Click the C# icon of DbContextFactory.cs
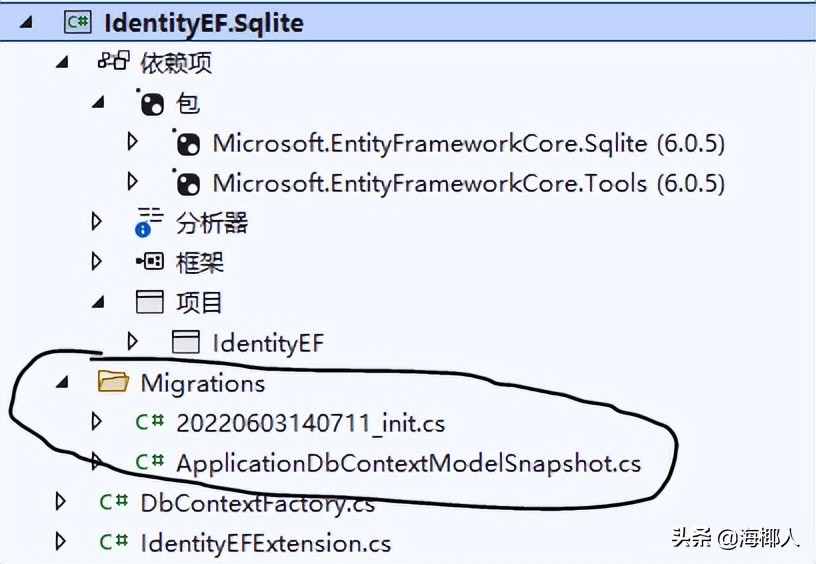816x564 pixels. coord(113,502)
